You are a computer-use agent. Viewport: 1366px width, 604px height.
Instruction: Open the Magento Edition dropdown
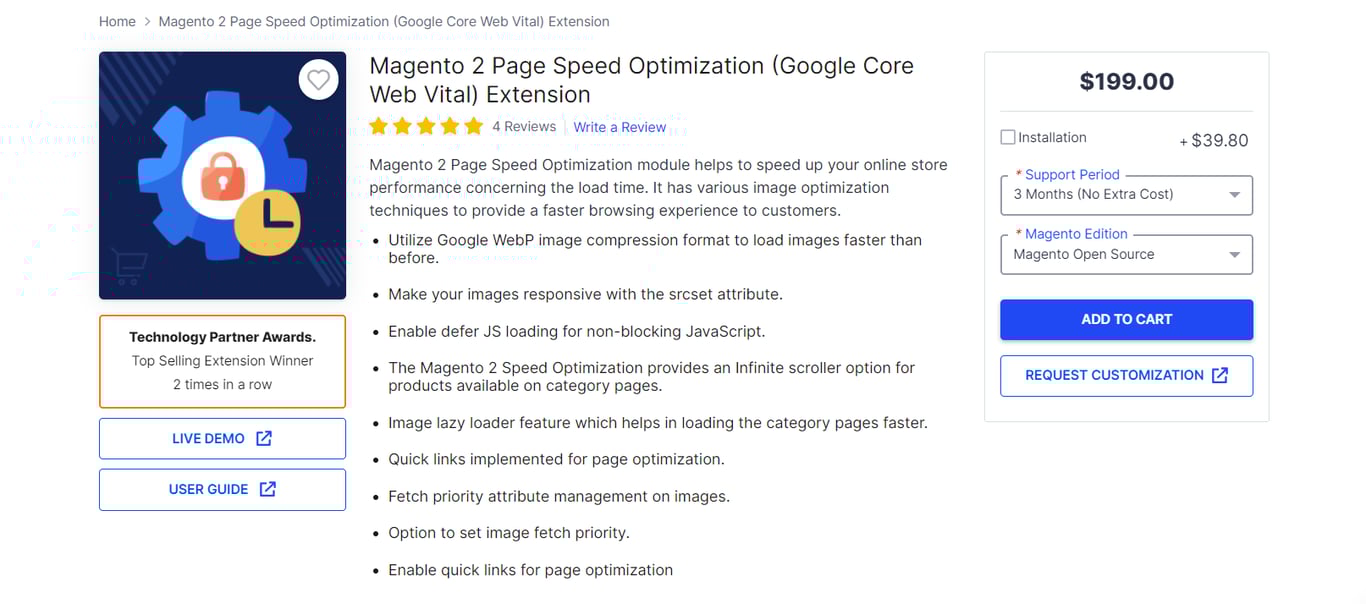tap(1126, 254)
